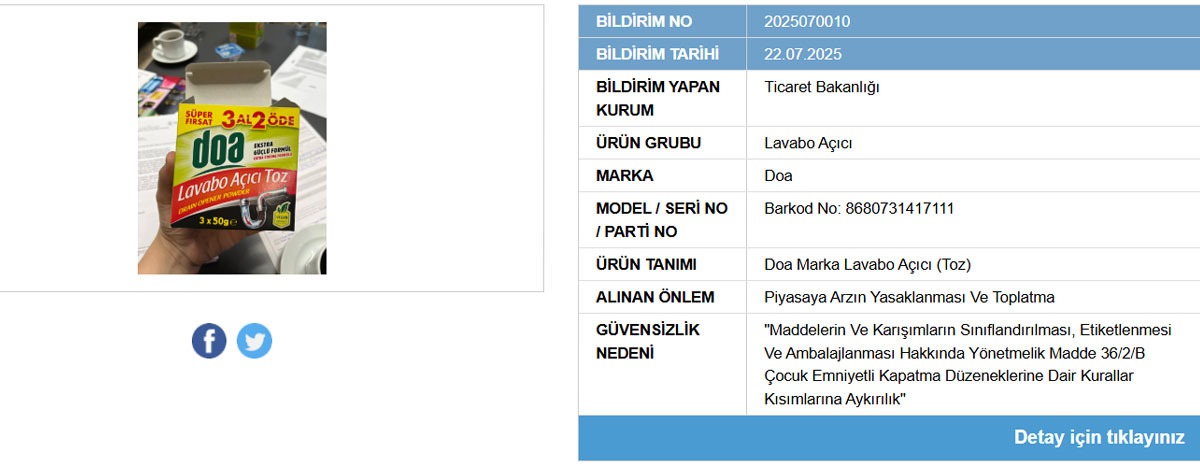Click the BİLDİRİM TARİHİ header label
This screenshot has width=1200, height=474.
657,54
